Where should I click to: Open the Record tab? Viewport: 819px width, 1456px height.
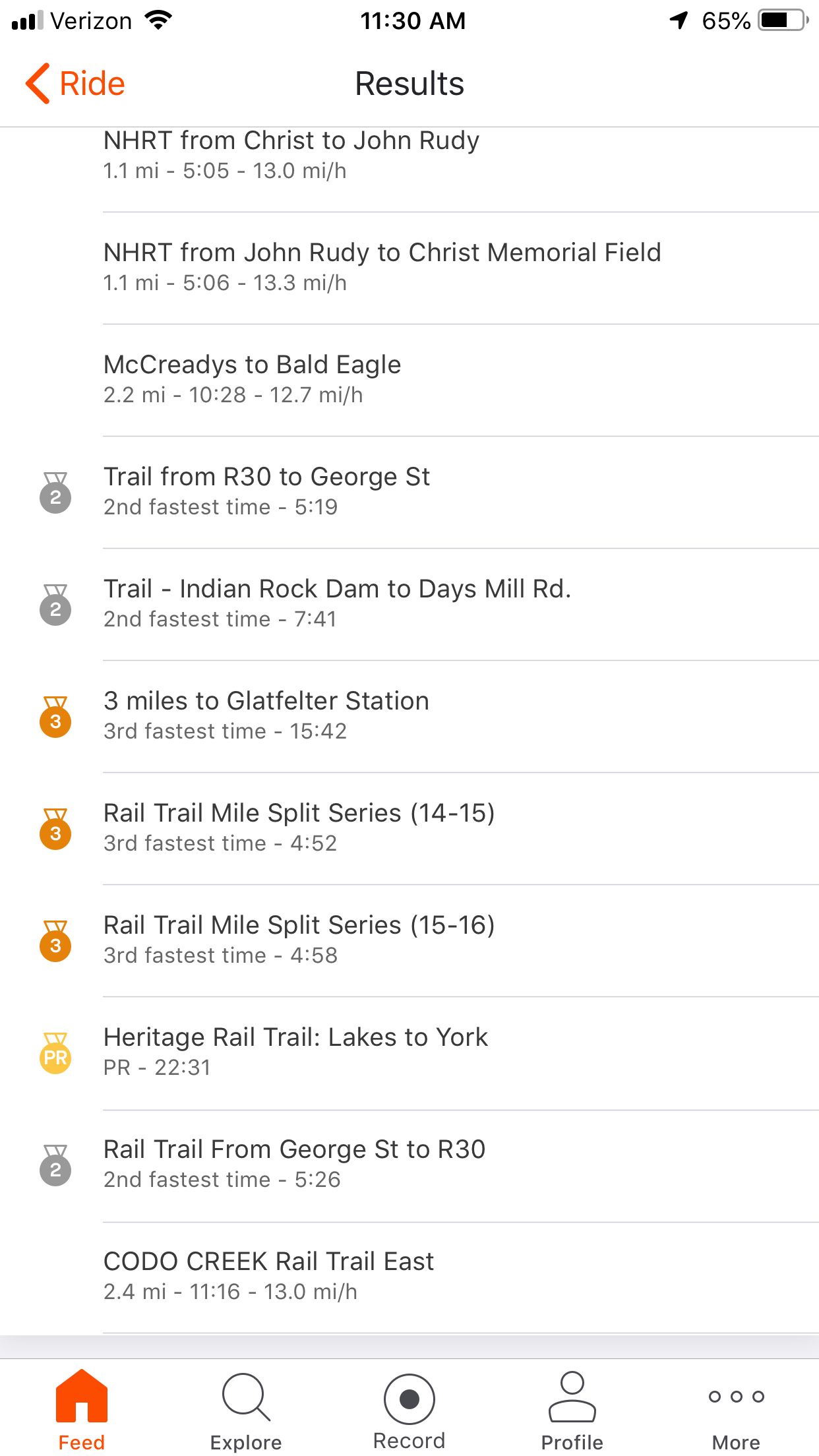click(x=409, y=1410)
